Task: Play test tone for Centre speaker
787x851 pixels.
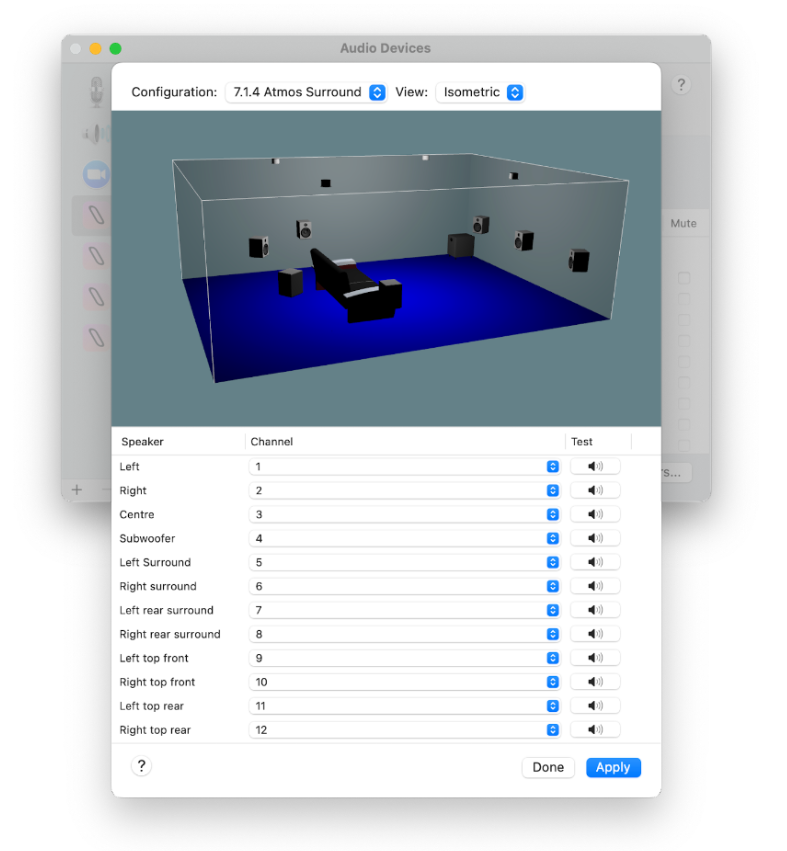Action: point(595,514)
